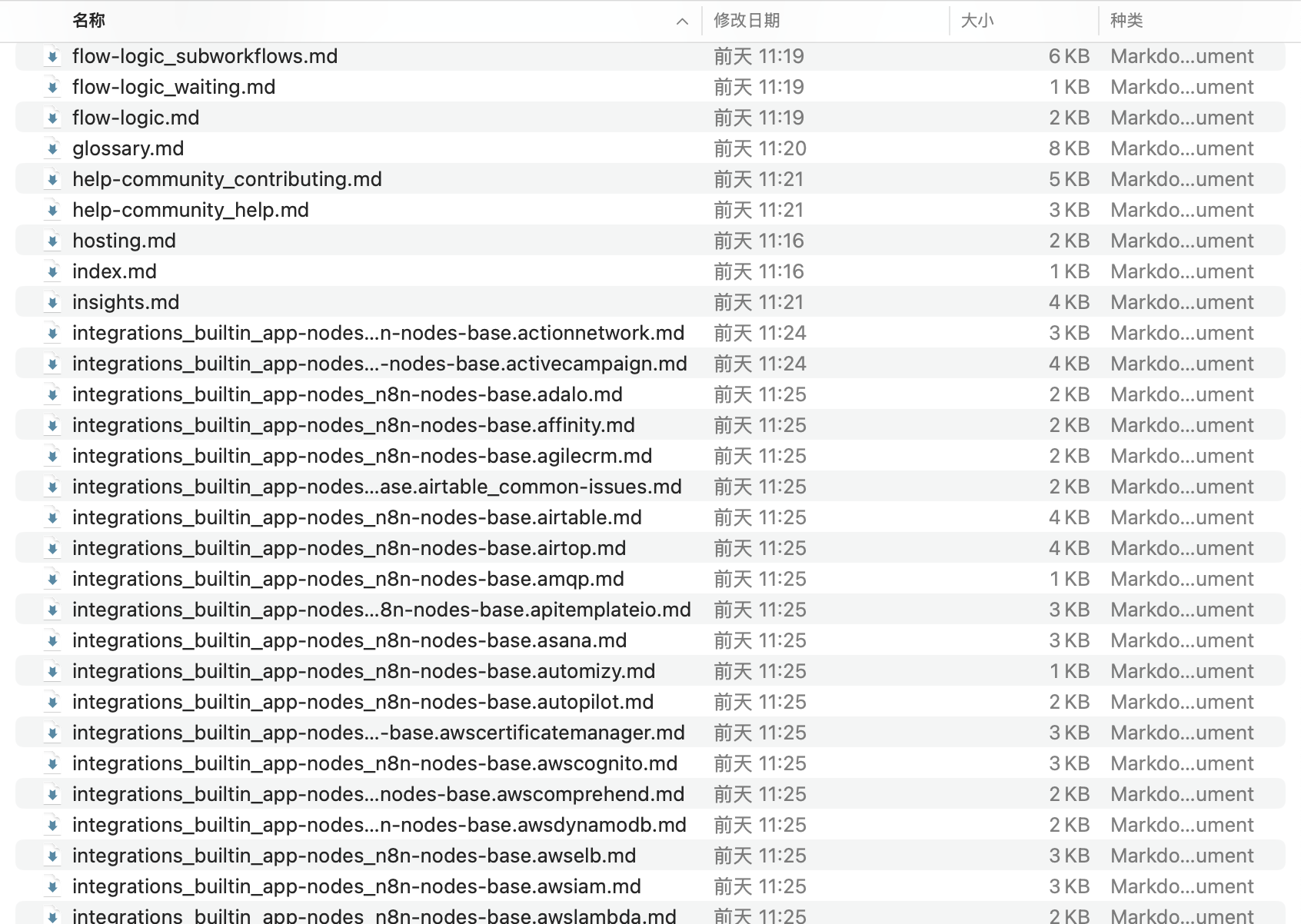This screenshot has width=1301, height=924.
Task: Select the n8n-nodes-base.awscognito.md file
Action: coord(374,763)
